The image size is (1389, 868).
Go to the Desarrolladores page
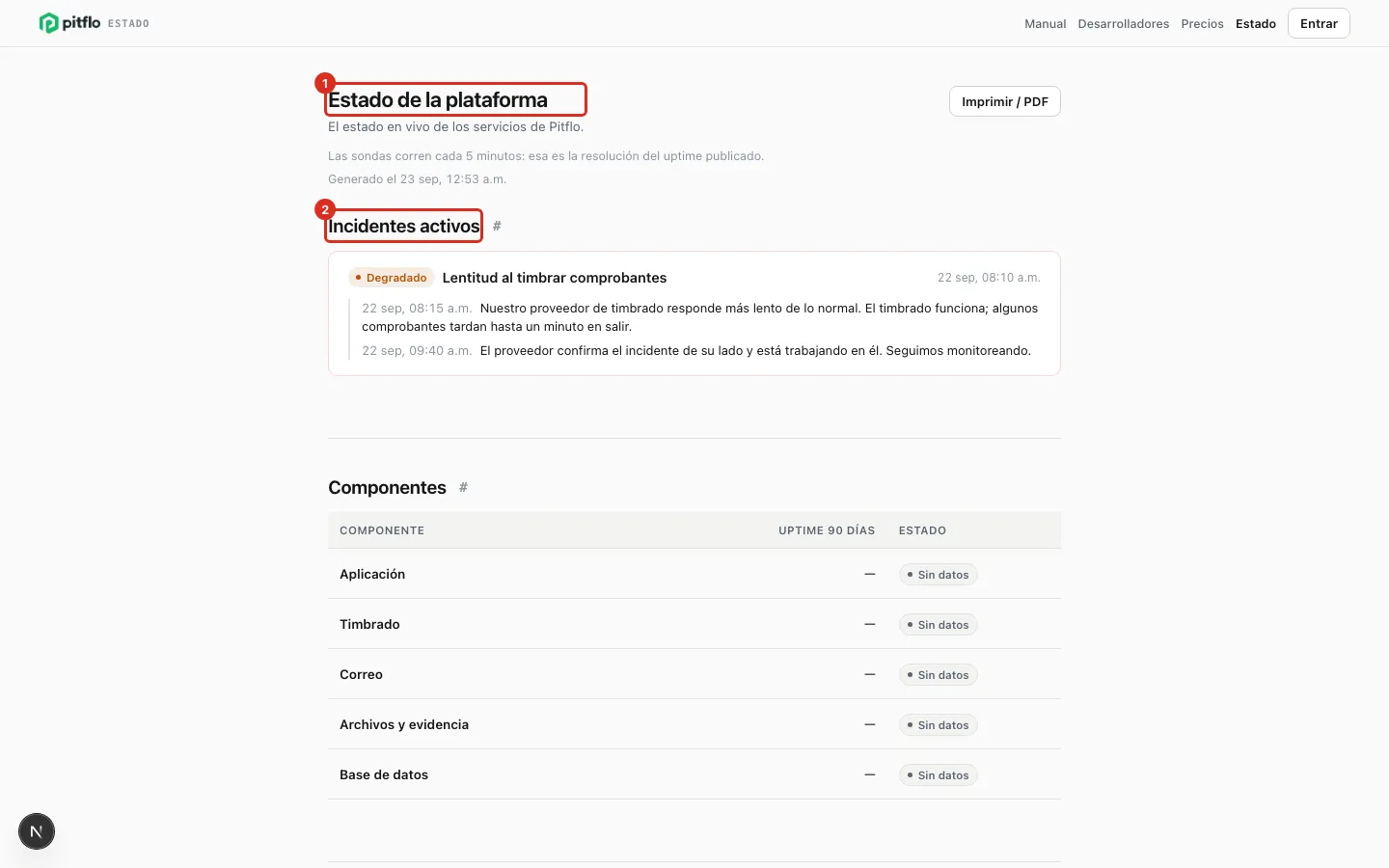pos(1124,24)
